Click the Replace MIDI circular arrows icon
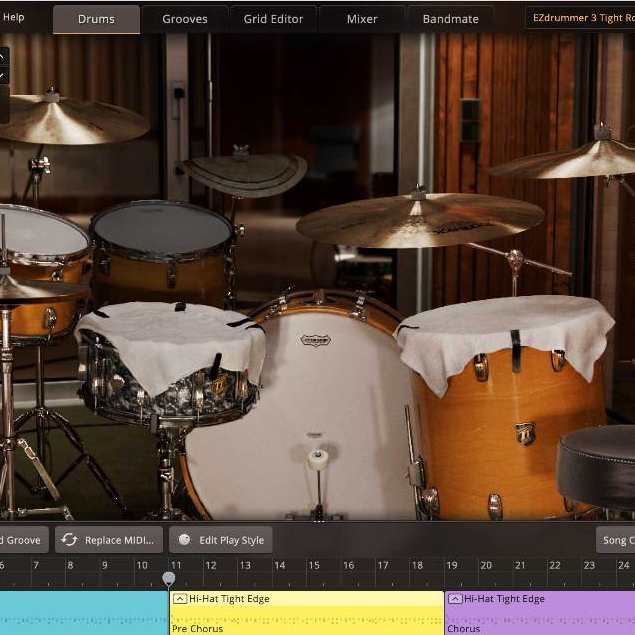The height and width of the screenshot is (635, 635). point(69,540)
